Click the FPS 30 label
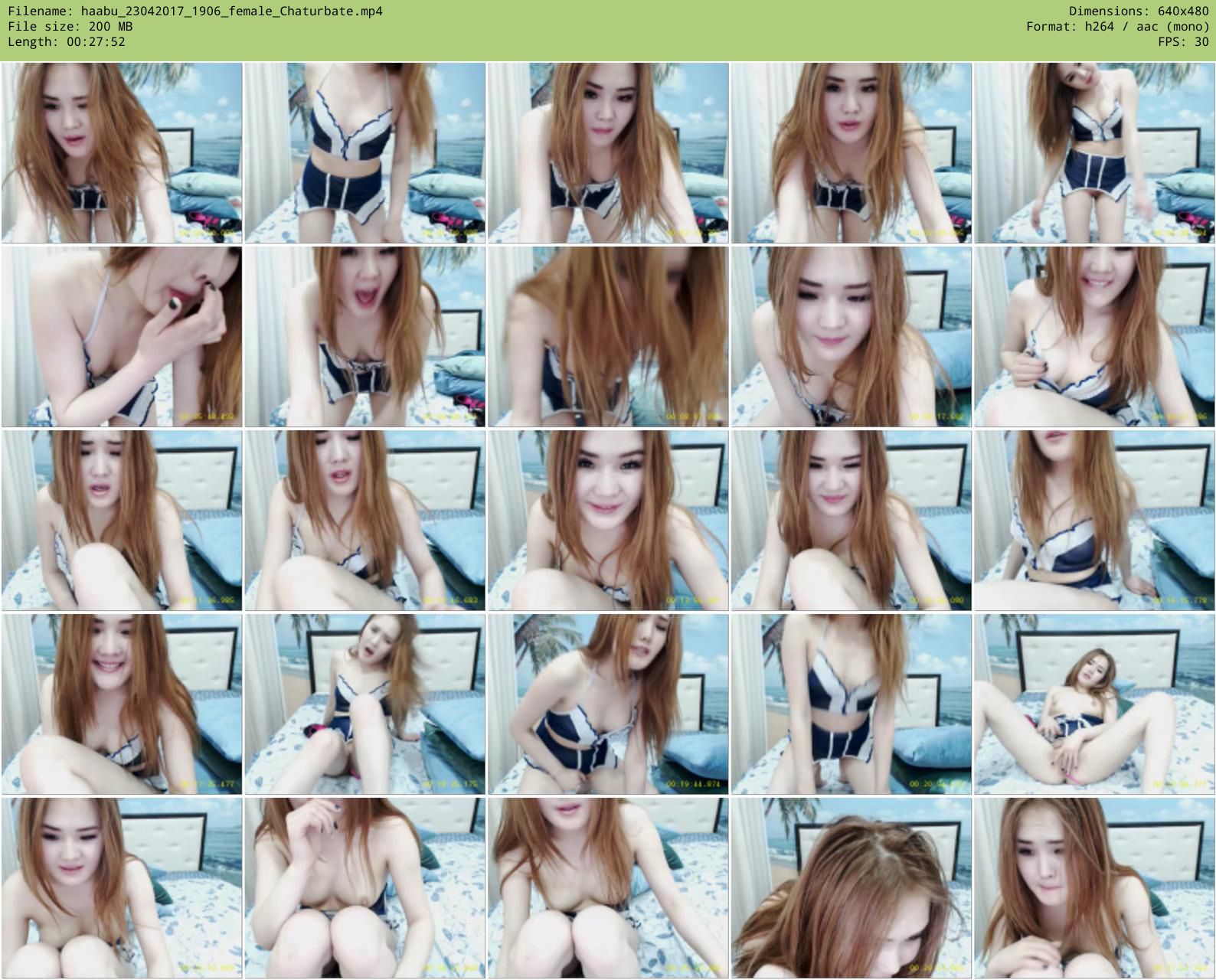This screenshot has width=1216, height=980. (1183, 42)
